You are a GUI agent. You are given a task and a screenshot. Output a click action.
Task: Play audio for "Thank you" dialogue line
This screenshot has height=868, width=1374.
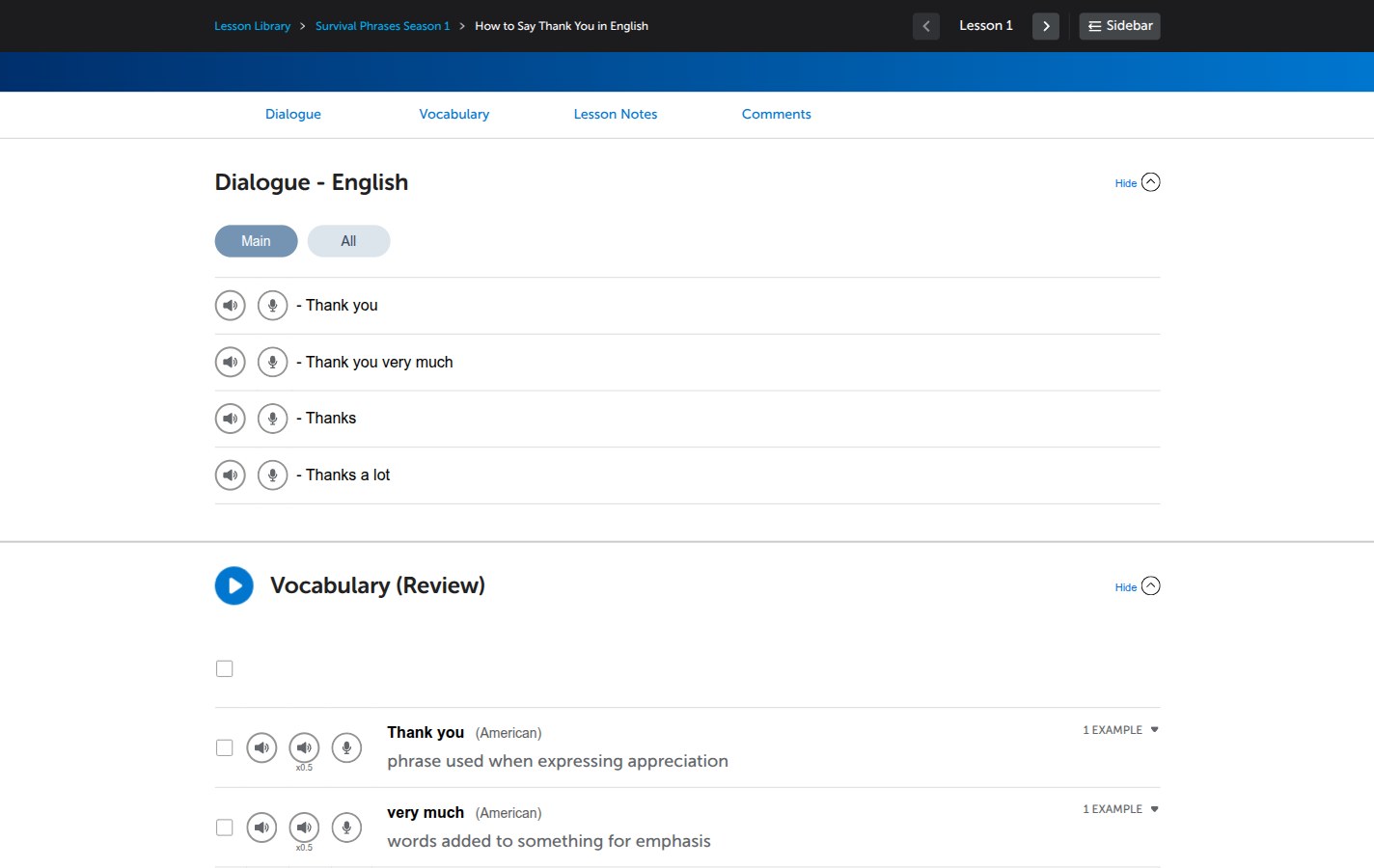(230, 306)
